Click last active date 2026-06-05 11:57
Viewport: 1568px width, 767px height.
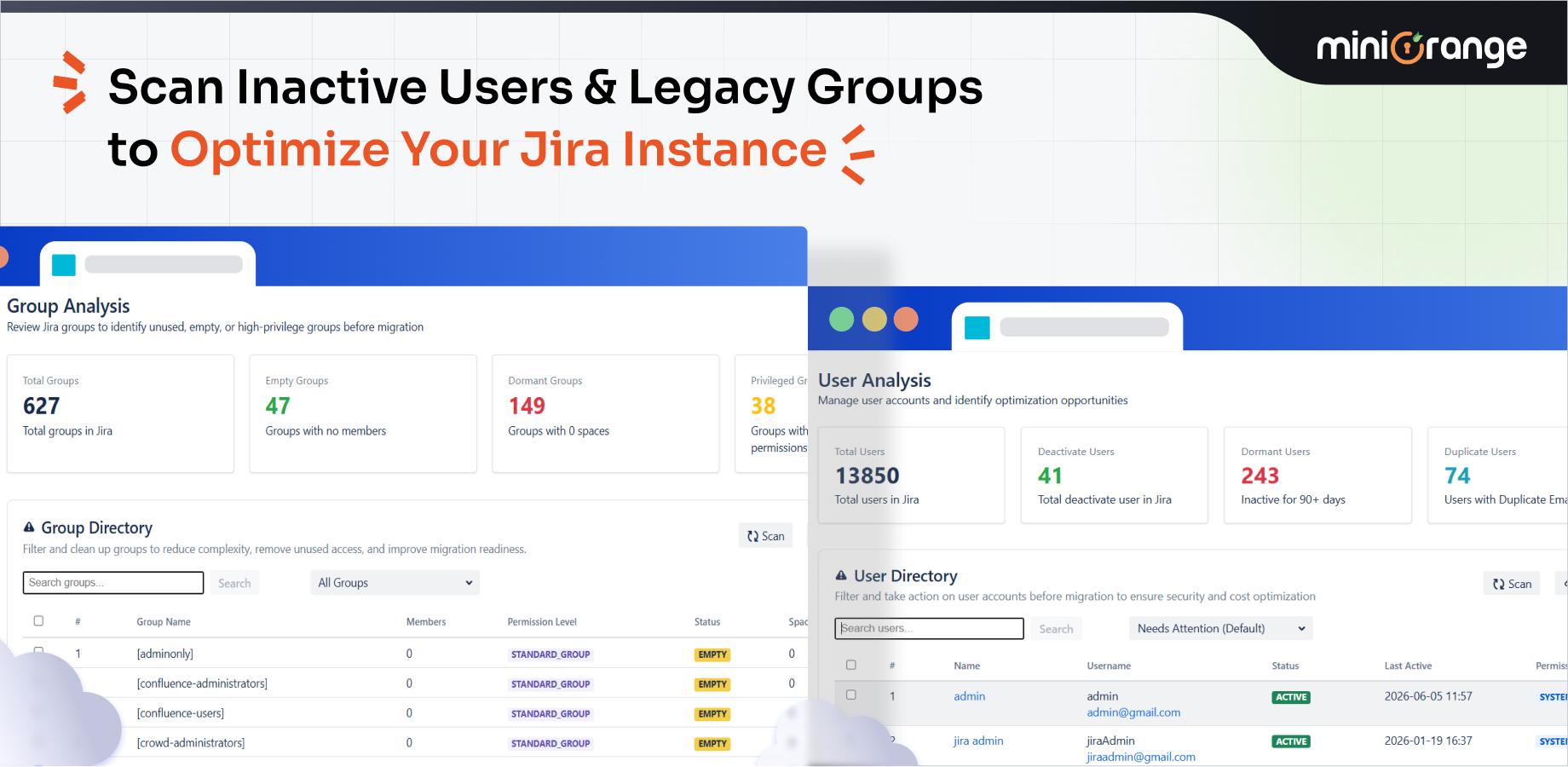pyautogui.click(x=1428, y=696)
